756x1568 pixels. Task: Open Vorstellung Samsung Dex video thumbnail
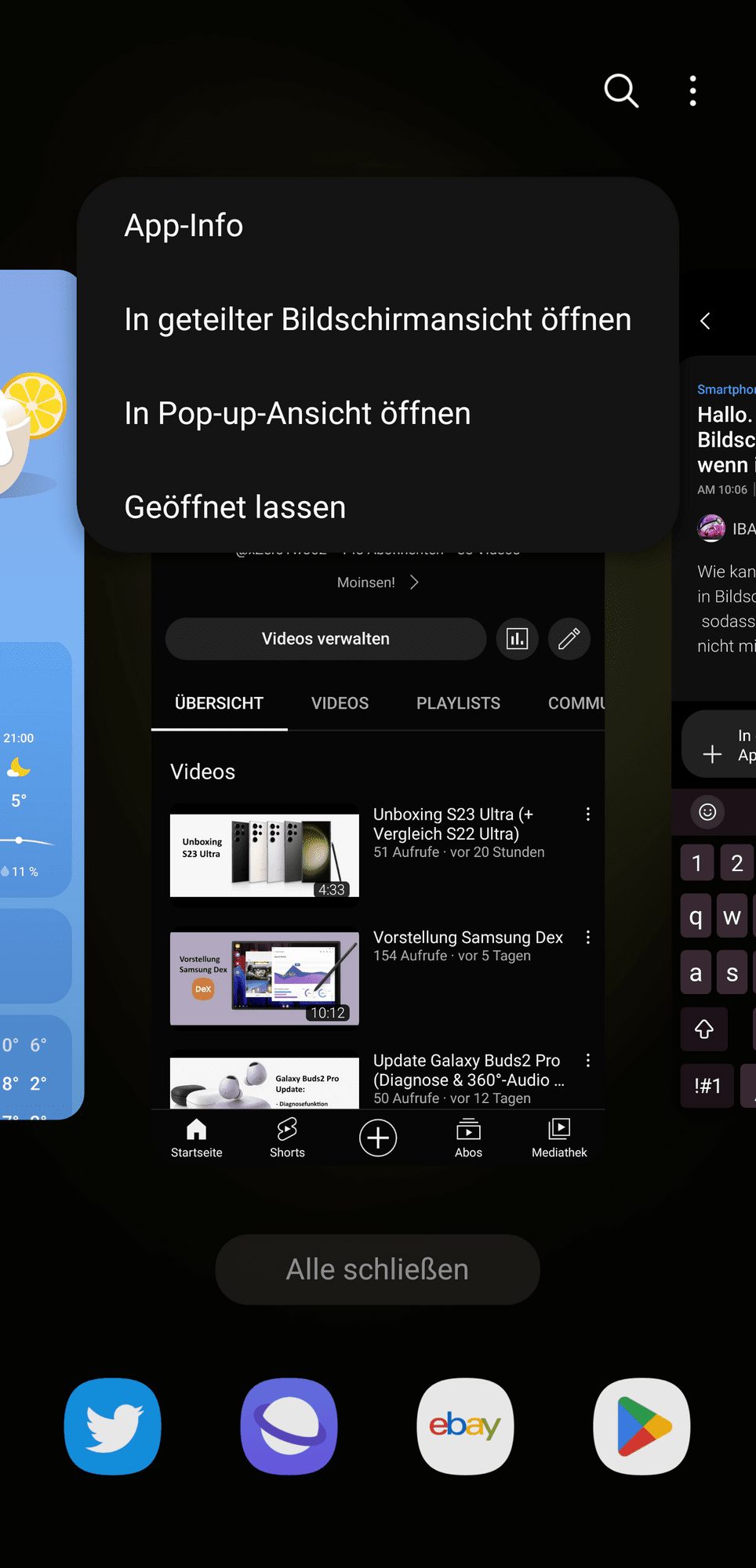(x=265, y=978)
